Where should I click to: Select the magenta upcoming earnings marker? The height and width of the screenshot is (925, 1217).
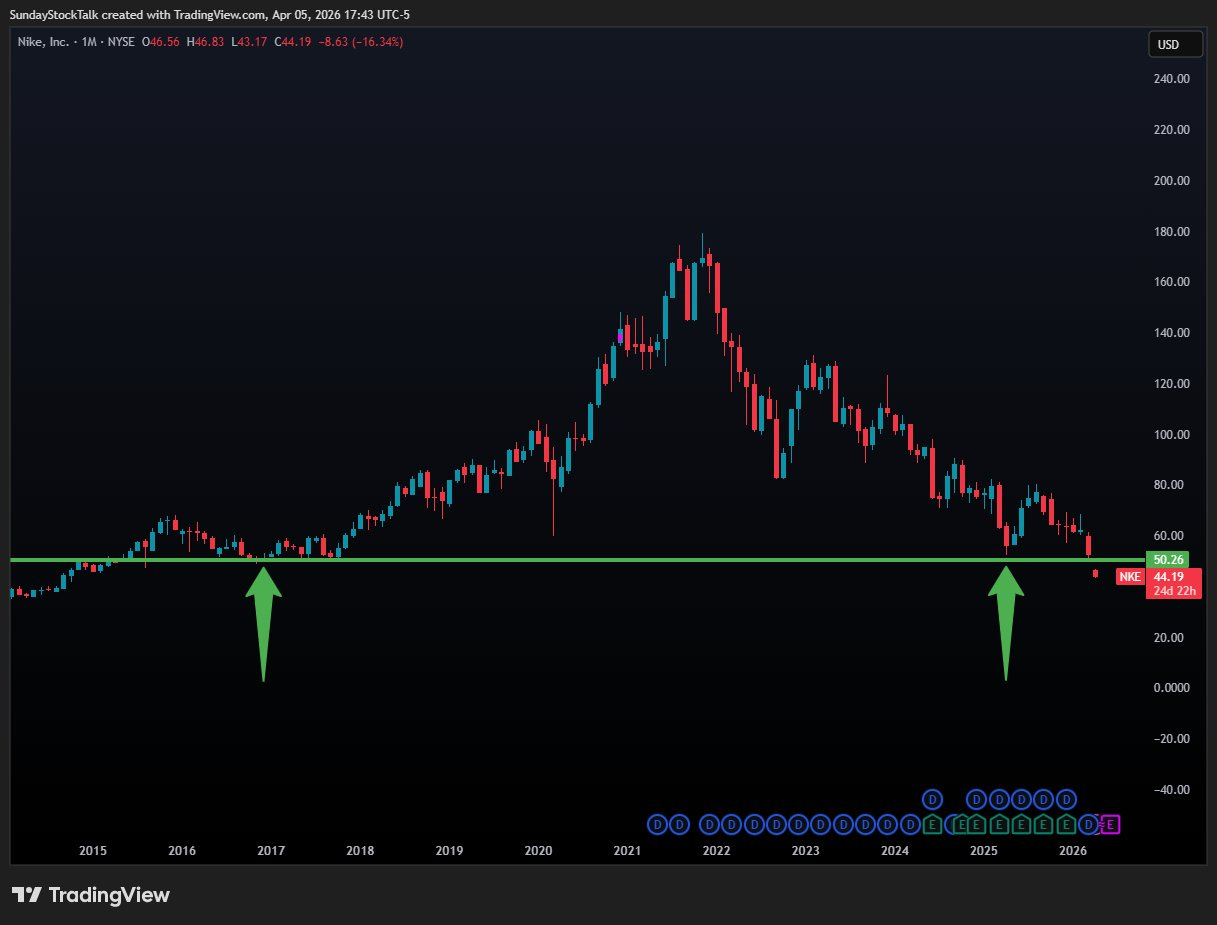(1111, 825)
